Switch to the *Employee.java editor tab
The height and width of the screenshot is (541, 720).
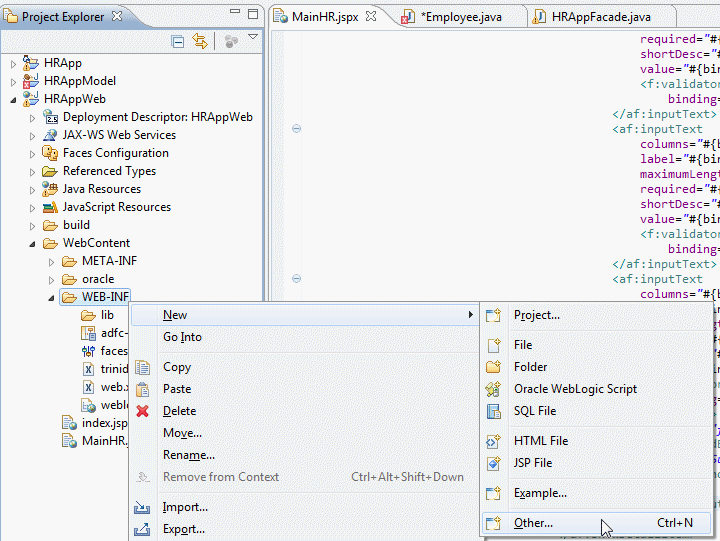point(461,17)
